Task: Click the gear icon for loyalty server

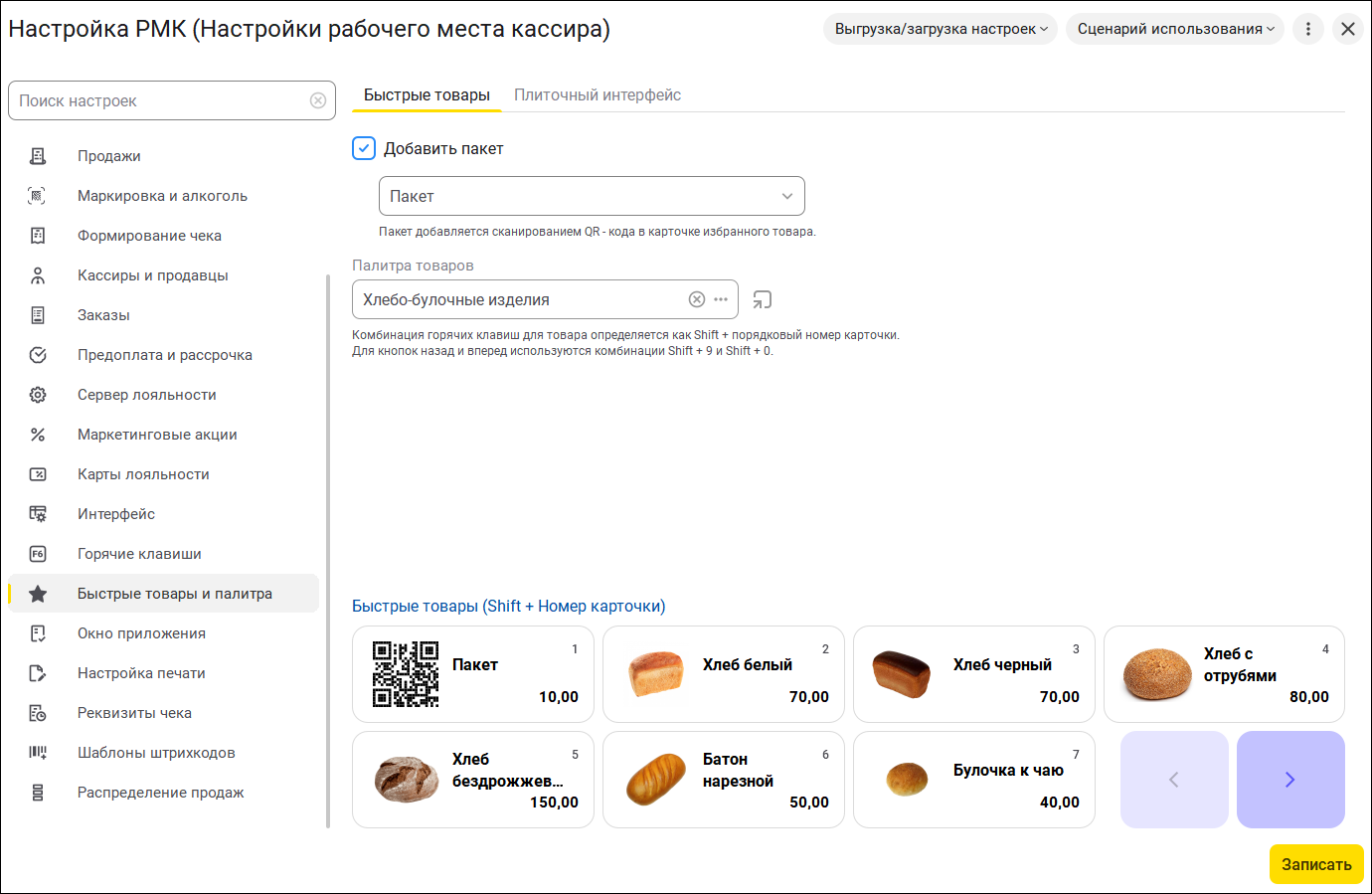Action: (x=38, y=395)
